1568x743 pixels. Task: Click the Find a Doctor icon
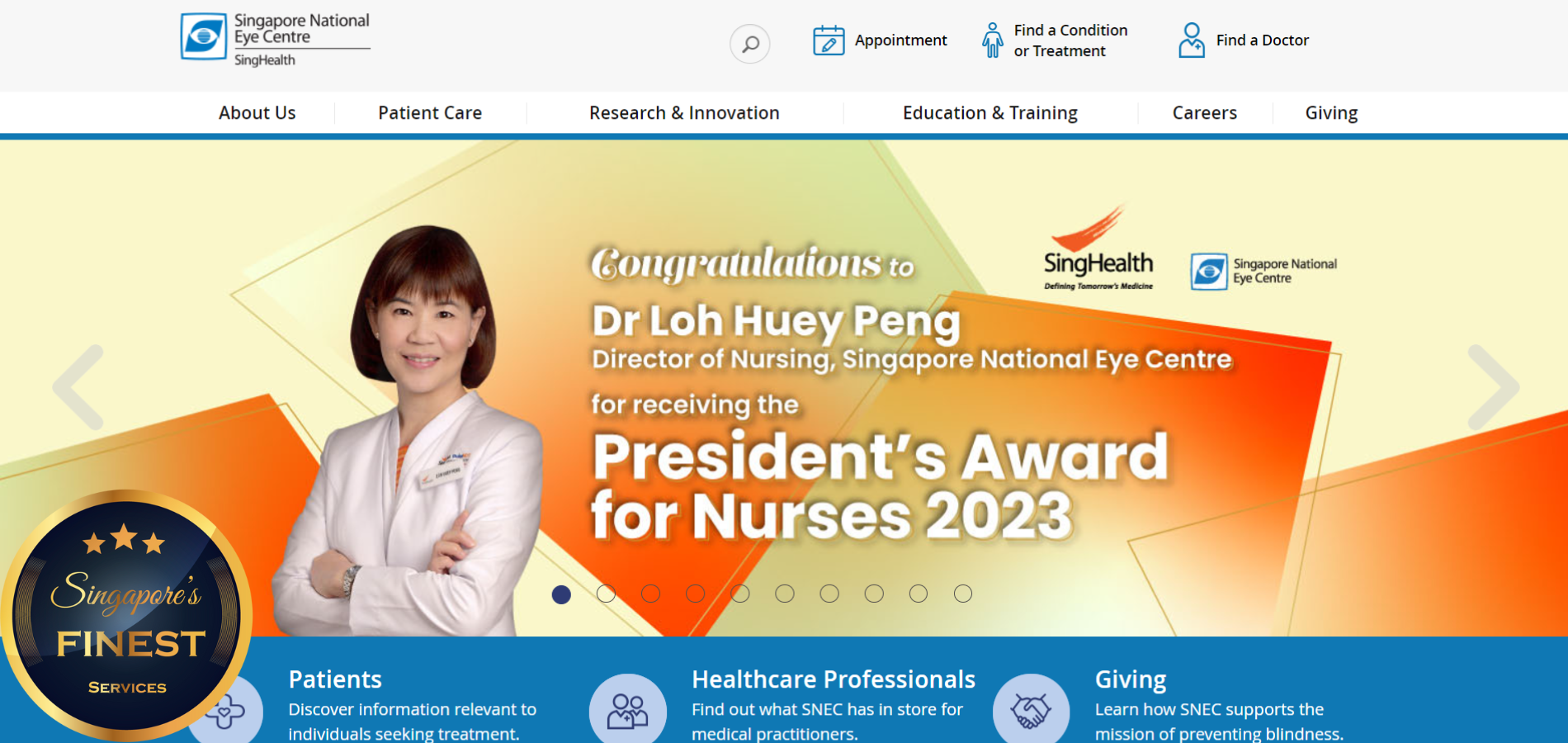[x=1191, y=40]
